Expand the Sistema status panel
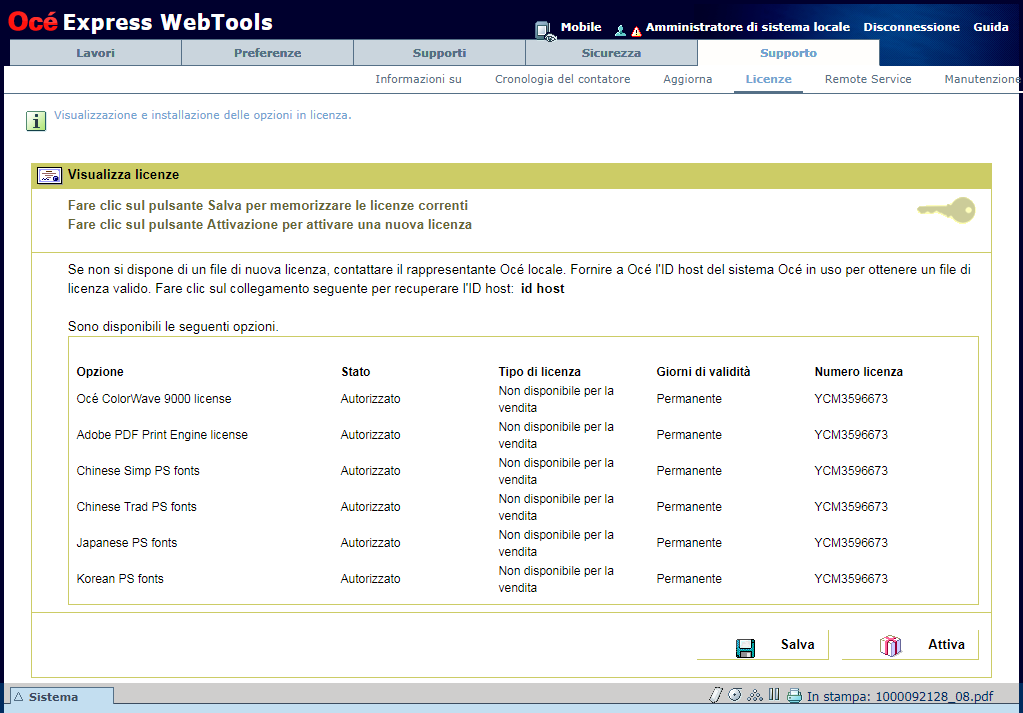The image size is (1023, 713). point(60,697)
